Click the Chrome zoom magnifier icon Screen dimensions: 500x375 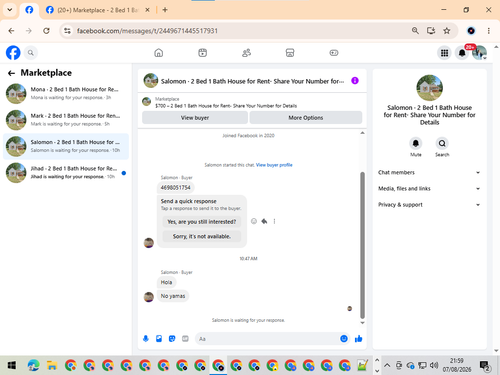tap(415, 31)
